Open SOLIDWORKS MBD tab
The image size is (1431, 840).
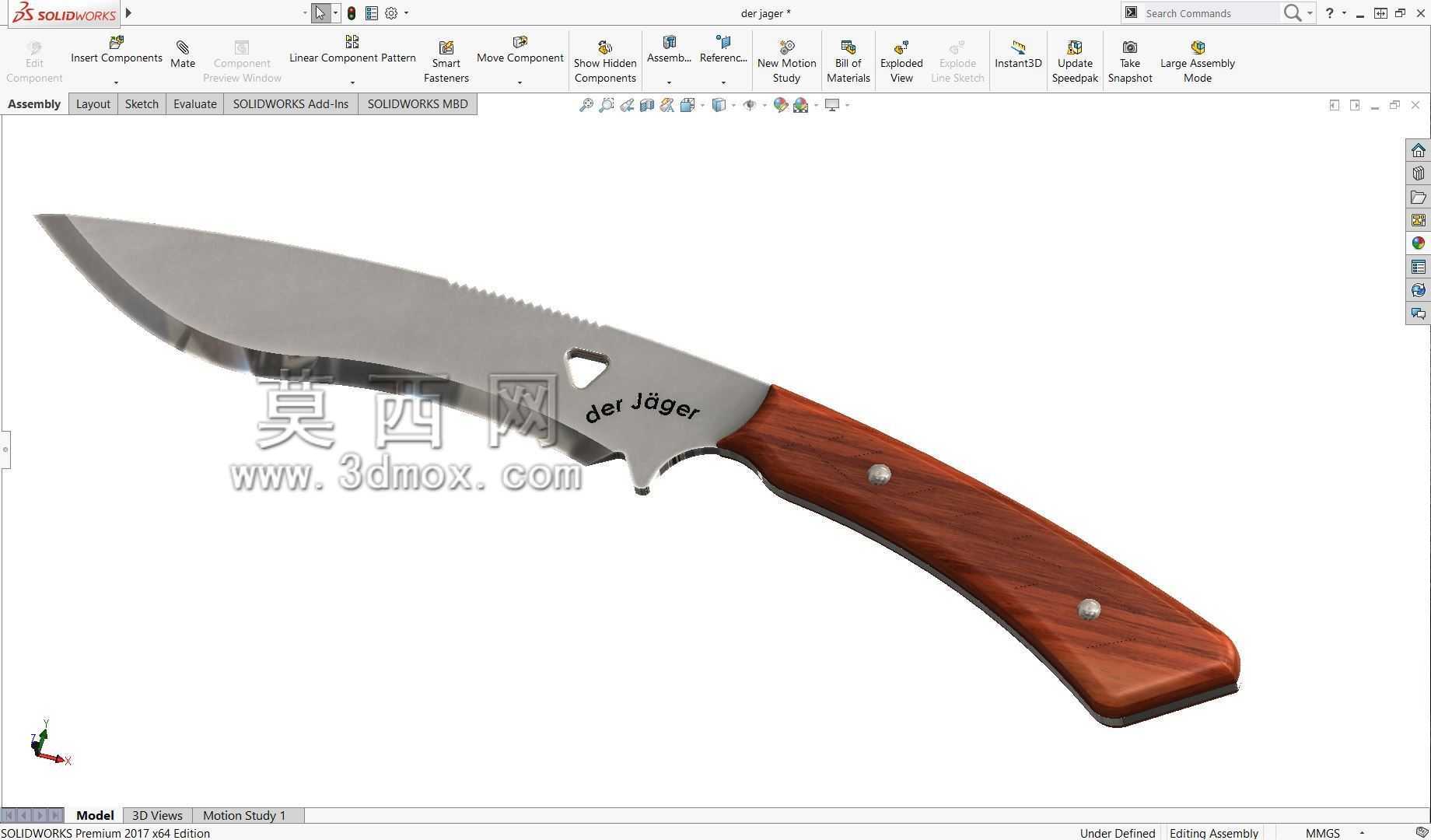418,104
